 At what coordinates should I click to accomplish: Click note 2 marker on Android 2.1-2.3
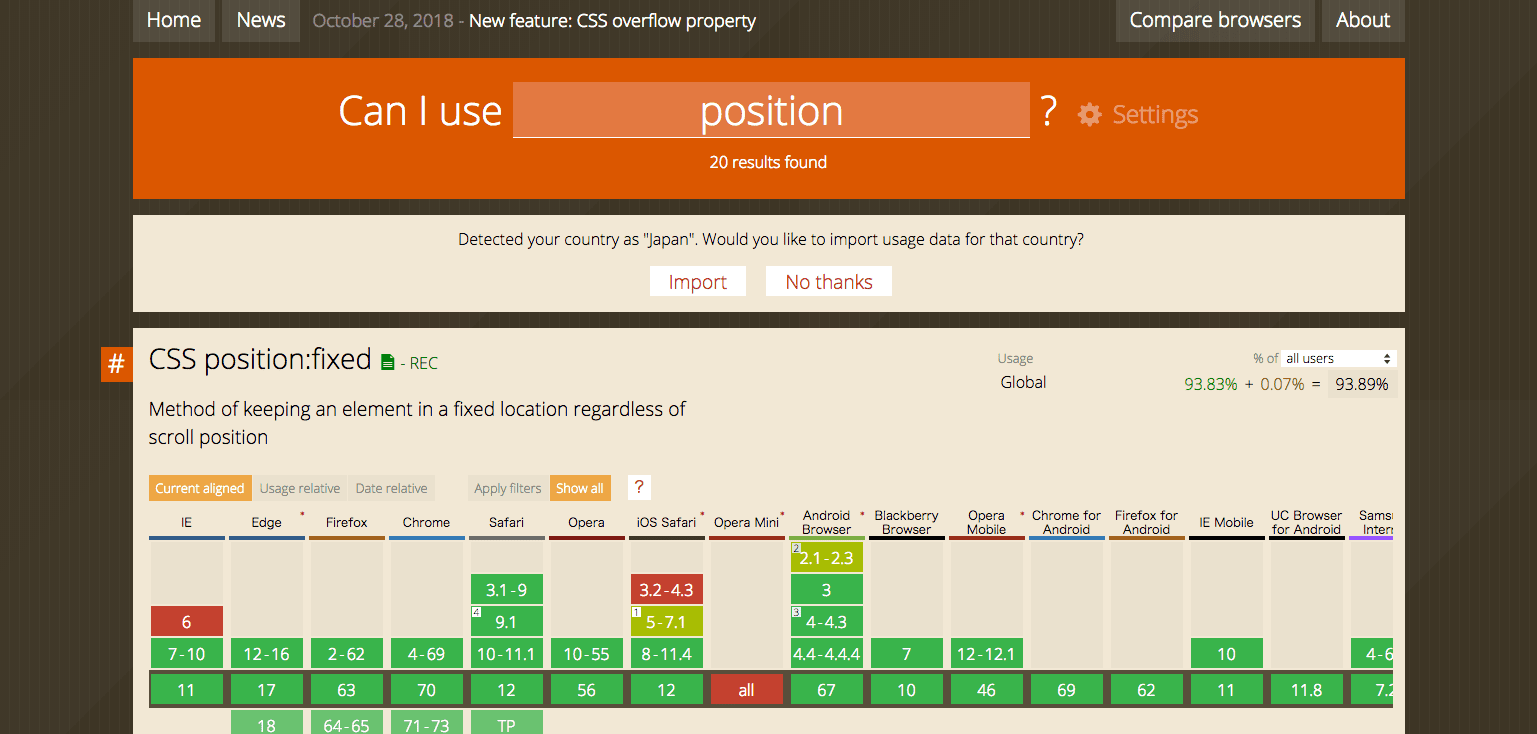[797, 548]
